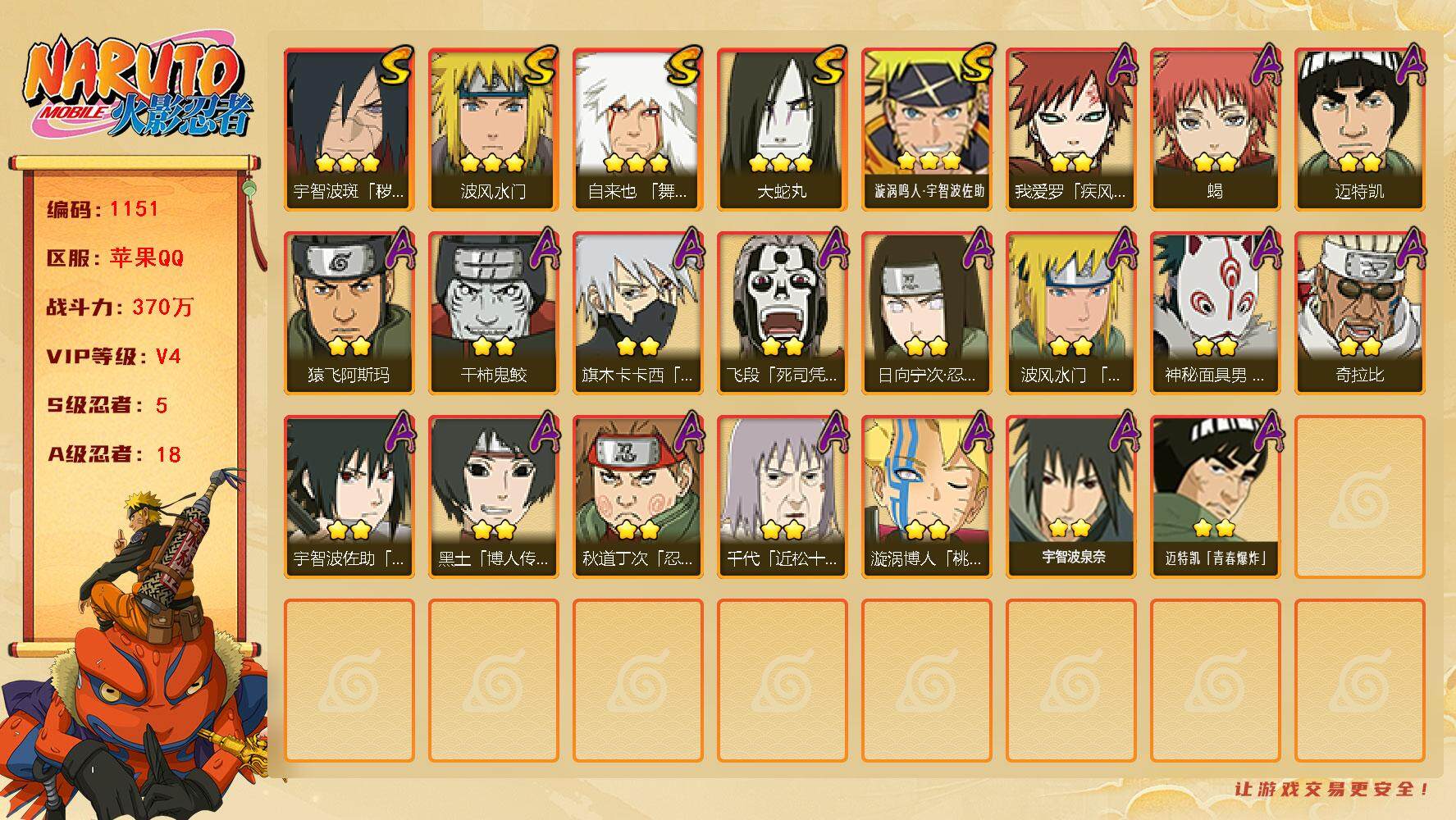Screen dimensions: 1456x820
Task: Click the 干柿鬼鲛 ninja portrait
Action: click(x=493, y=313)
